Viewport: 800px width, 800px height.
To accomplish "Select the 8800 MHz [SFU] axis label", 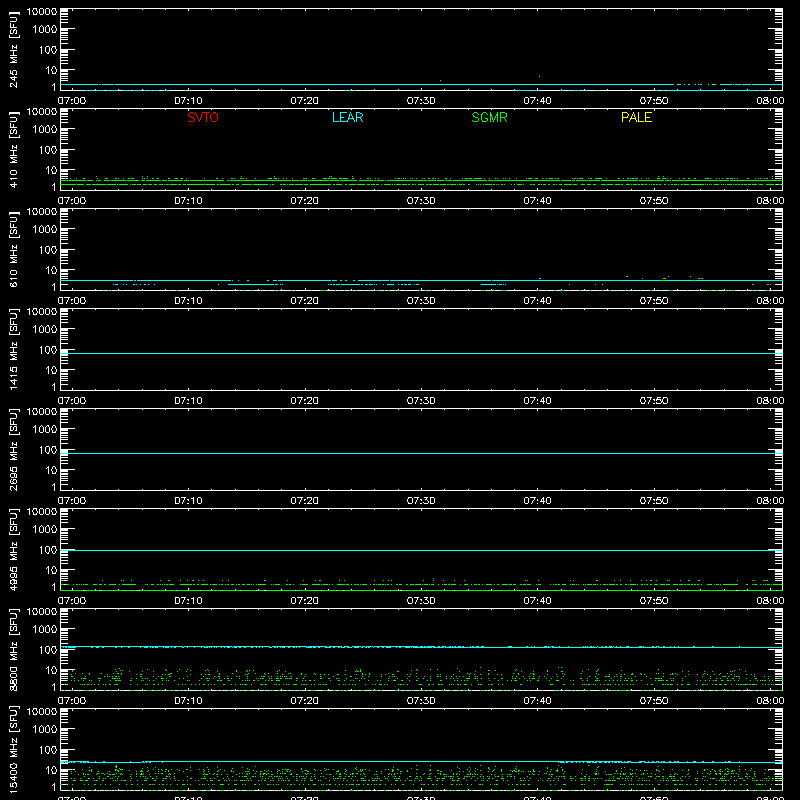I will [13, 649].
